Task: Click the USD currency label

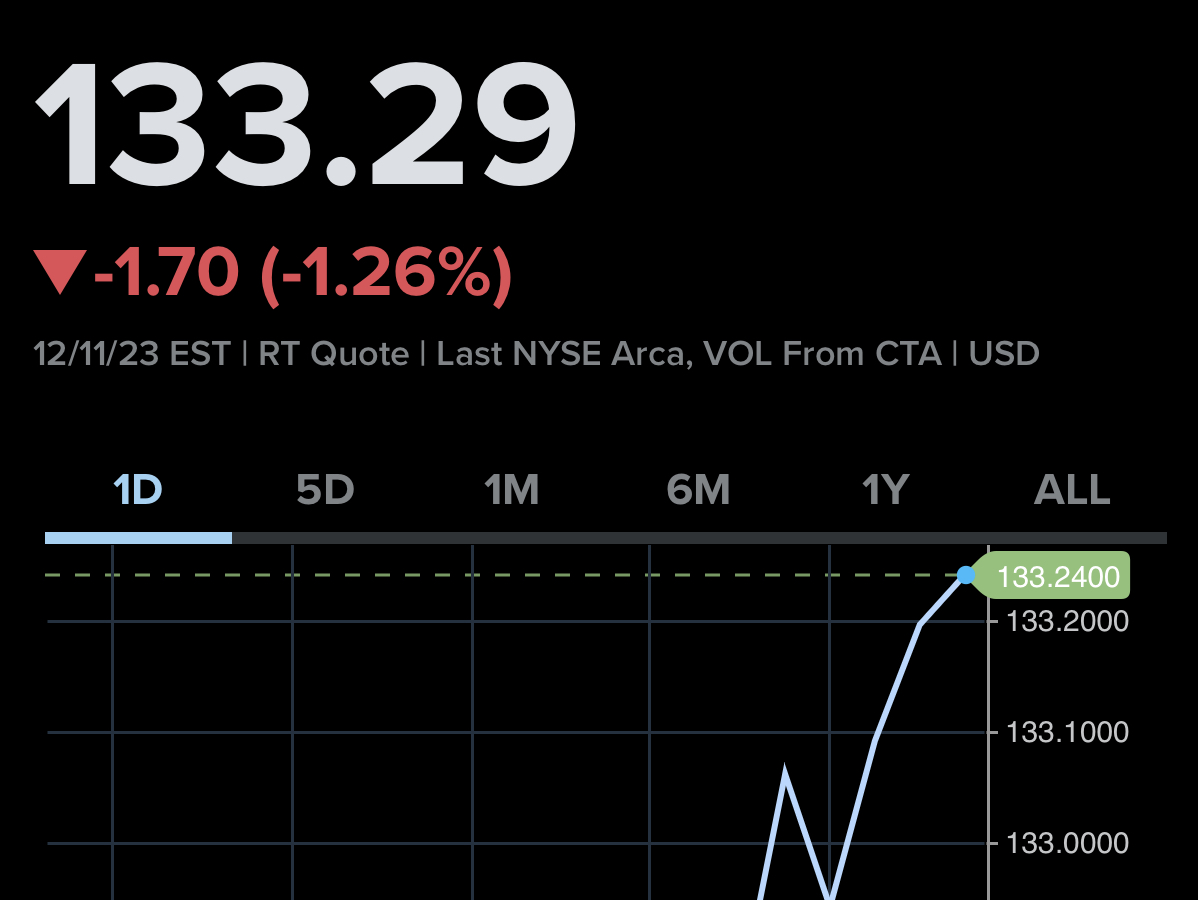Action: 1004,354
